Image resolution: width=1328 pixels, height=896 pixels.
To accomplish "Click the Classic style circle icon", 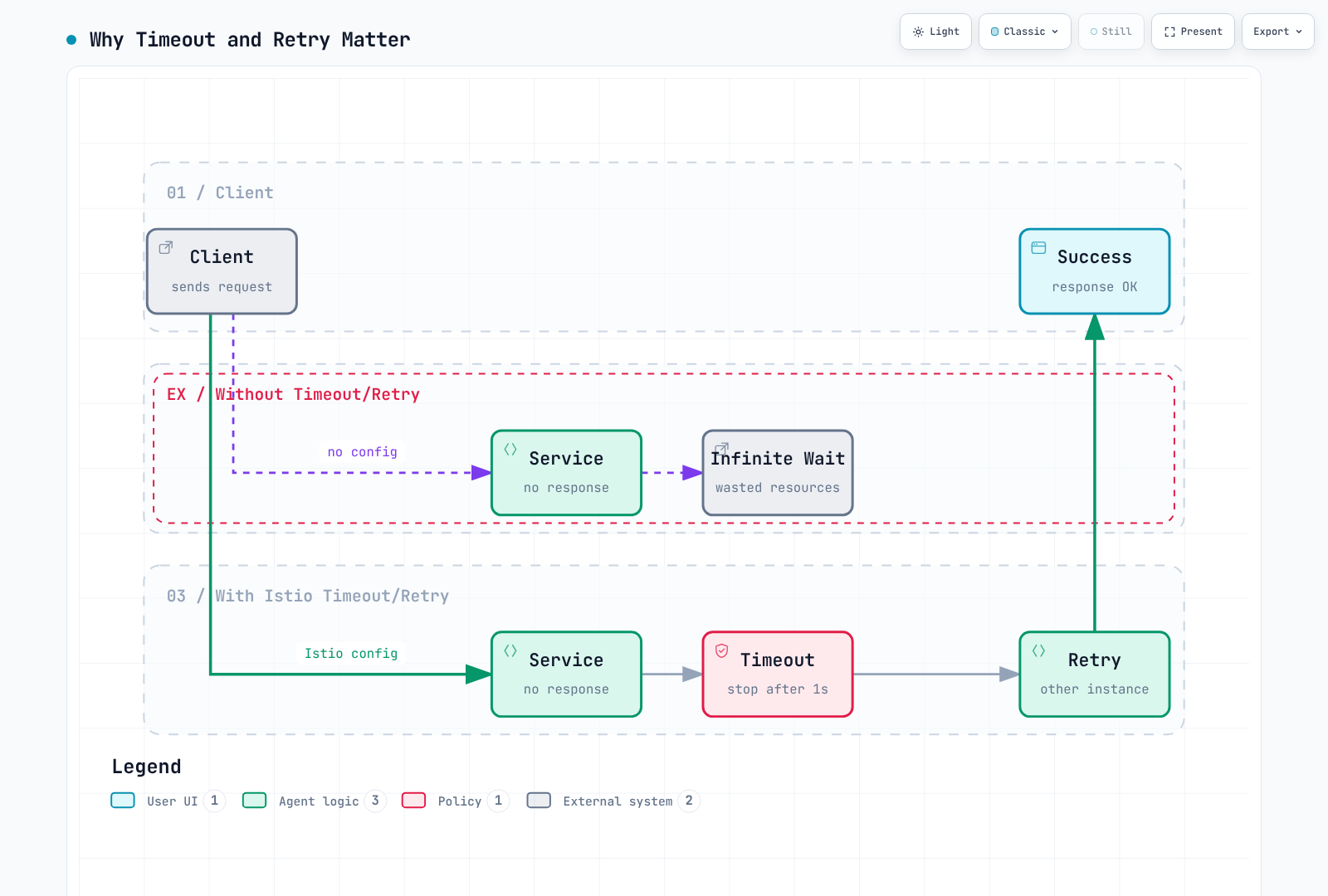I will [994, 32].
